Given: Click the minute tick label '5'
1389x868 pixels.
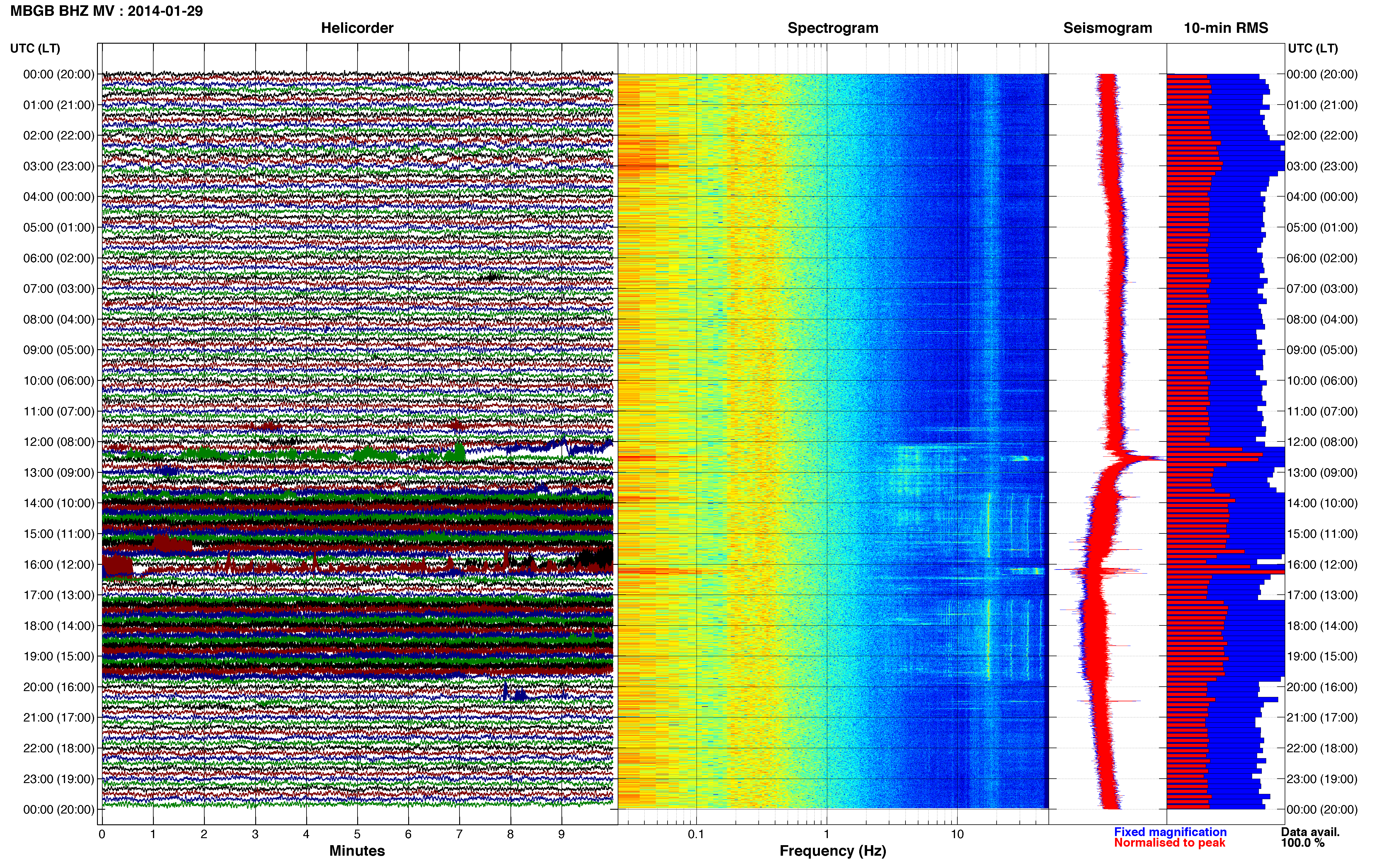Looking at the screenshot, I should [x=357, y=834].
